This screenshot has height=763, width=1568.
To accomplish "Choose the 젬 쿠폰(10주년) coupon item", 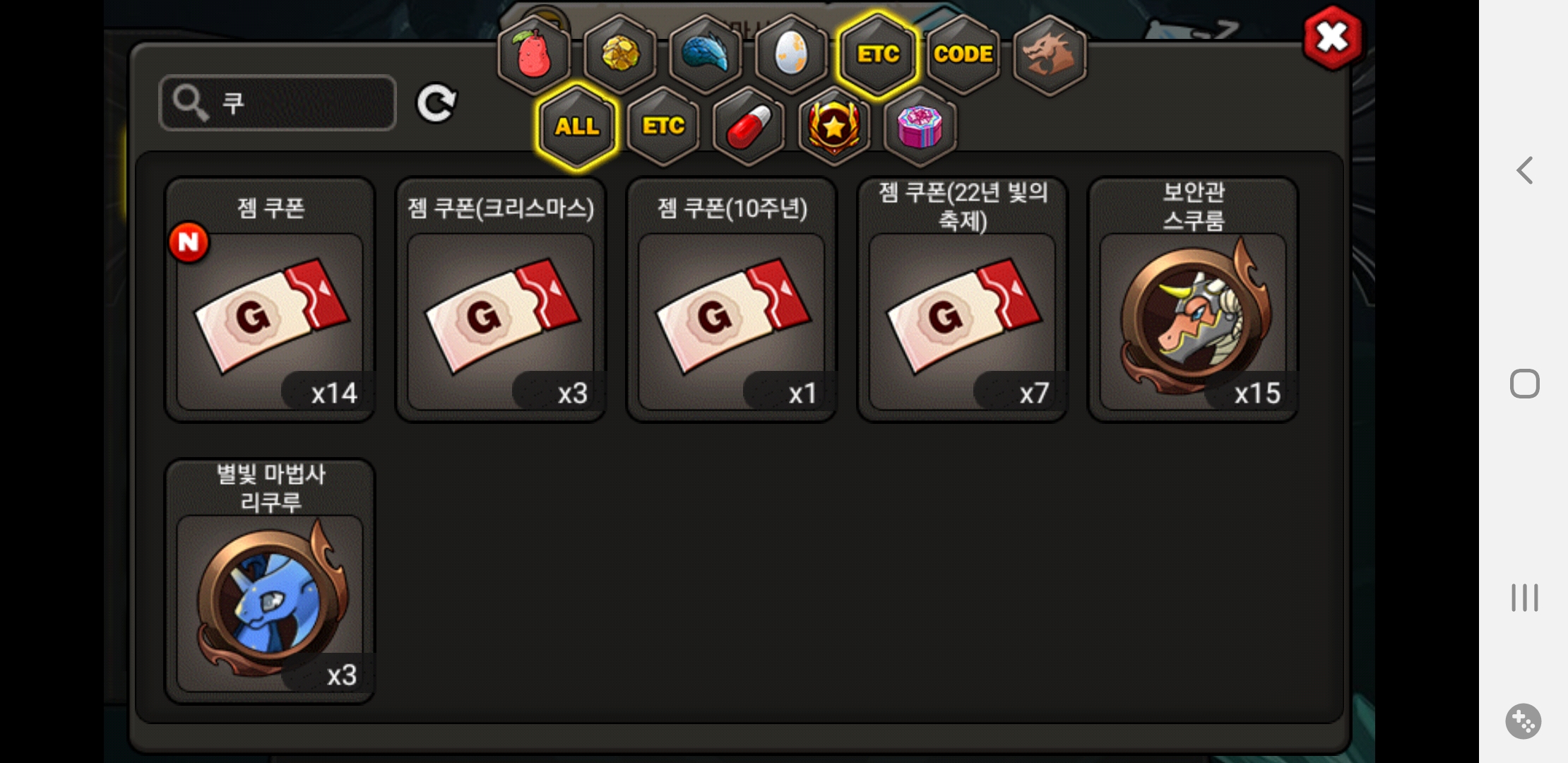I will click(732, 300).
